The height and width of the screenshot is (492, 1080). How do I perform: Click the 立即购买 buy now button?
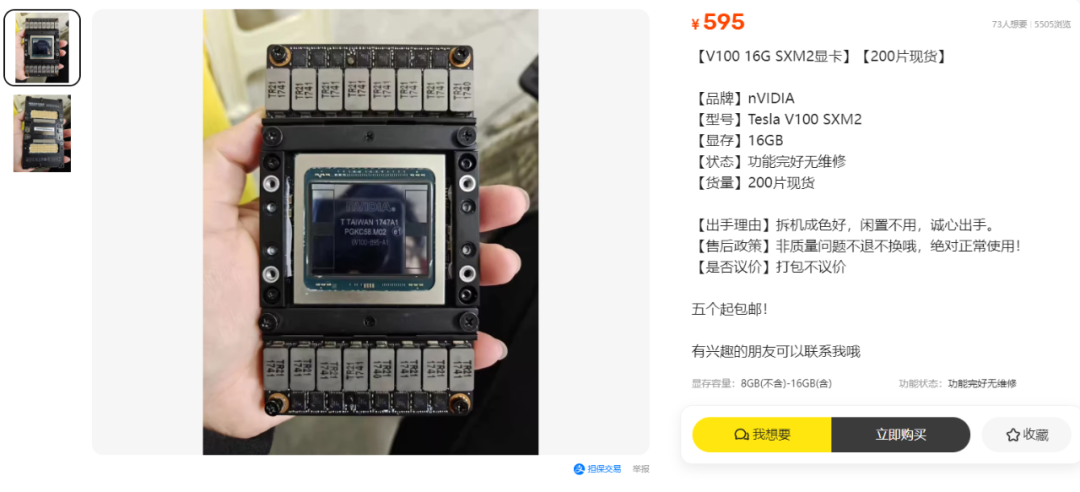pos(901,435)
